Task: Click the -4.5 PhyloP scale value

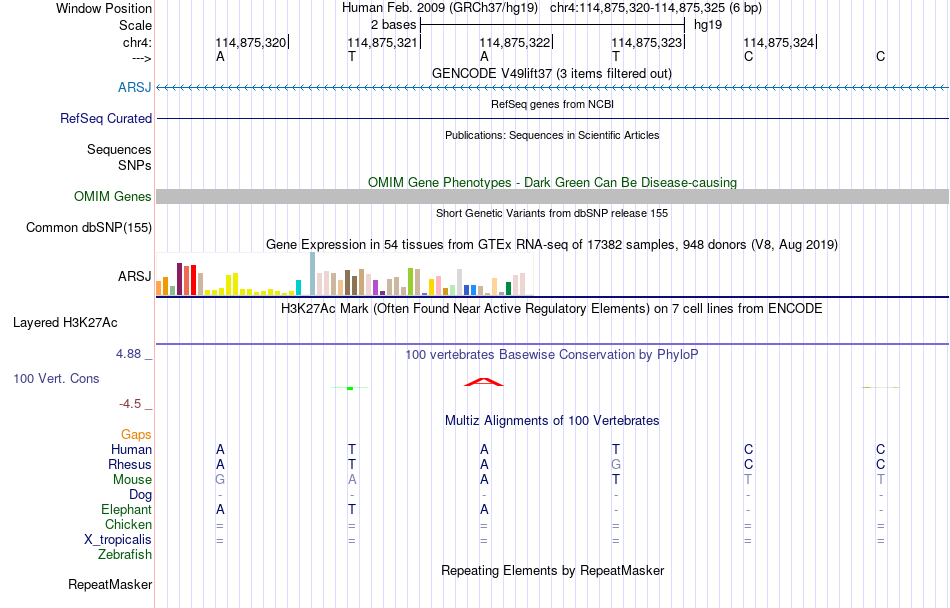Action: tap(130, 403)
